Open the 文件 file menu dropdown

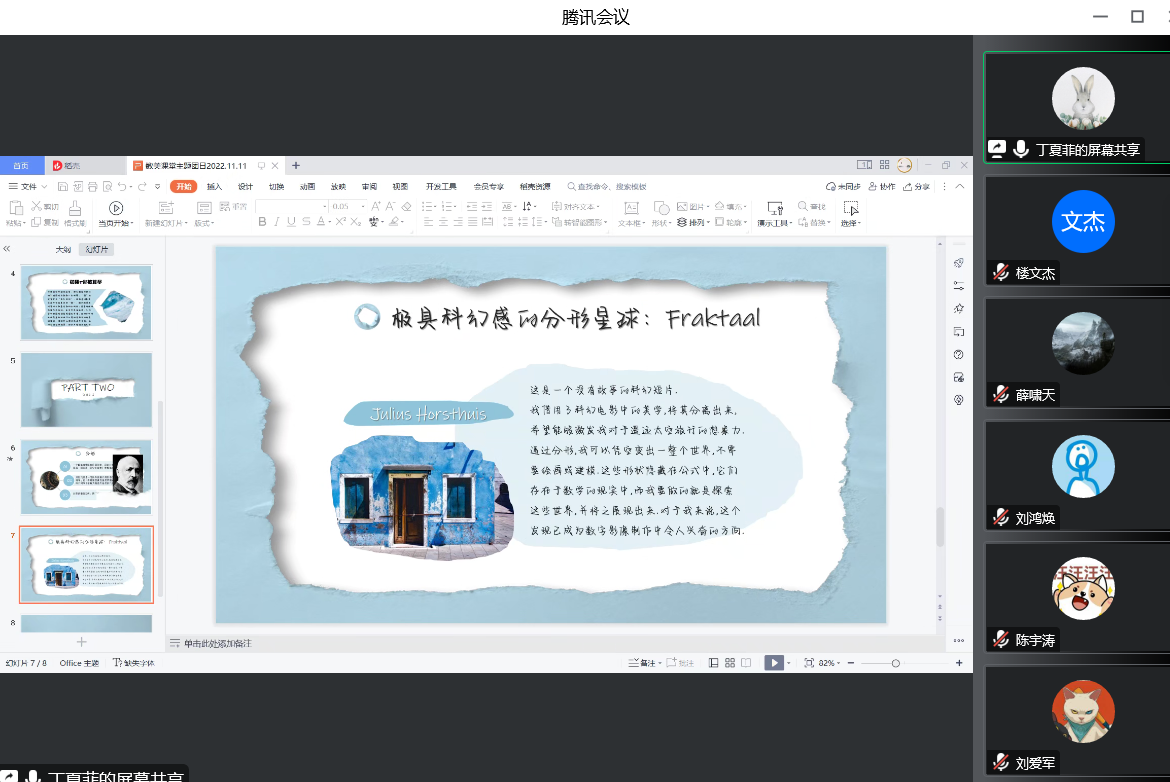coord(28,186)
